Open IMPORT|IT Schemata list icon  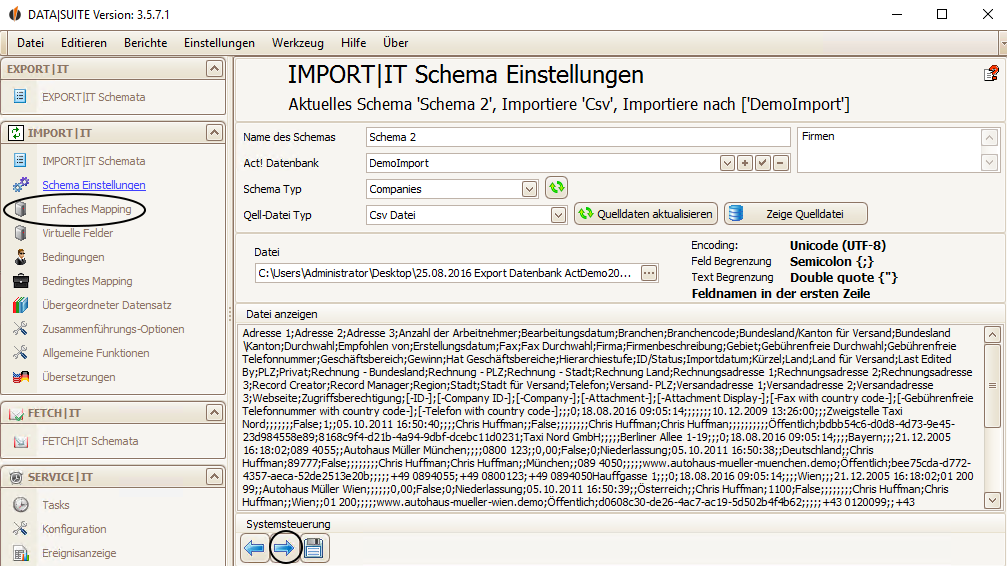click(21, 161)
